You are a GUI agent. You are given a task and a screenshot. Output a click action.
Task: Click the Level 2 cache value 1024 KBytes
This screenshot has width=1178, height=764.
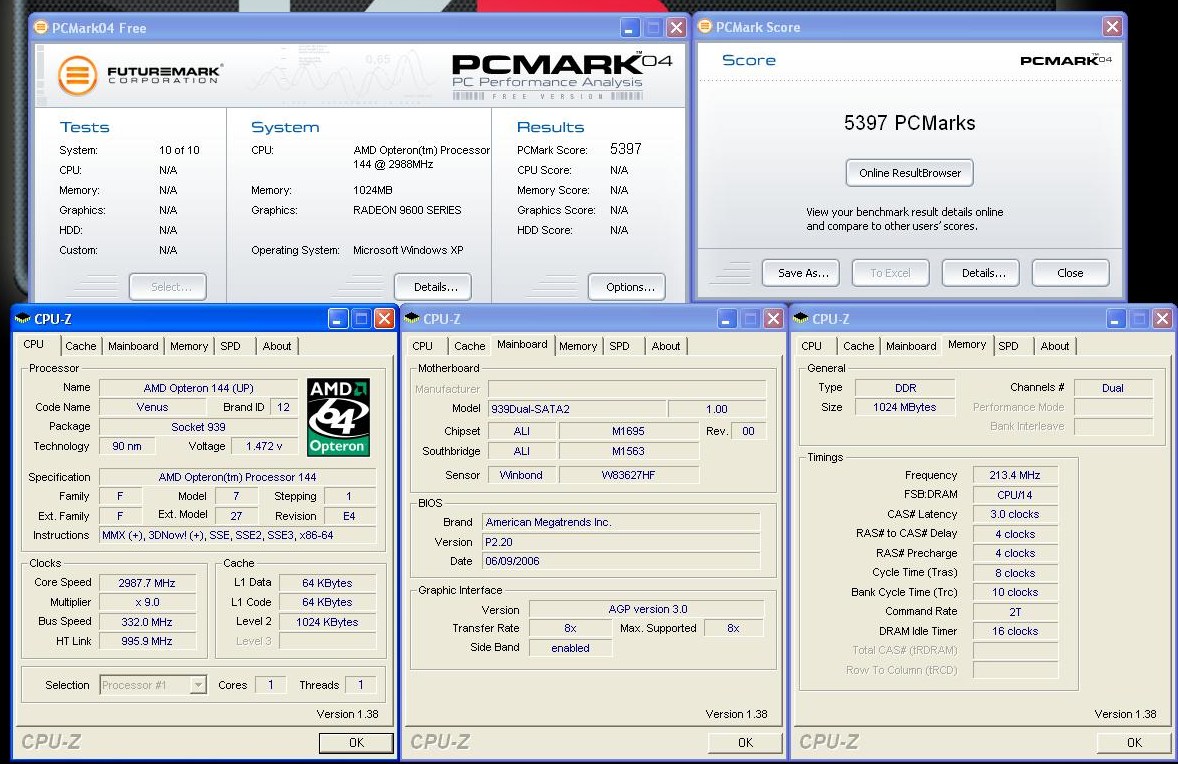[x=327, y=622]
